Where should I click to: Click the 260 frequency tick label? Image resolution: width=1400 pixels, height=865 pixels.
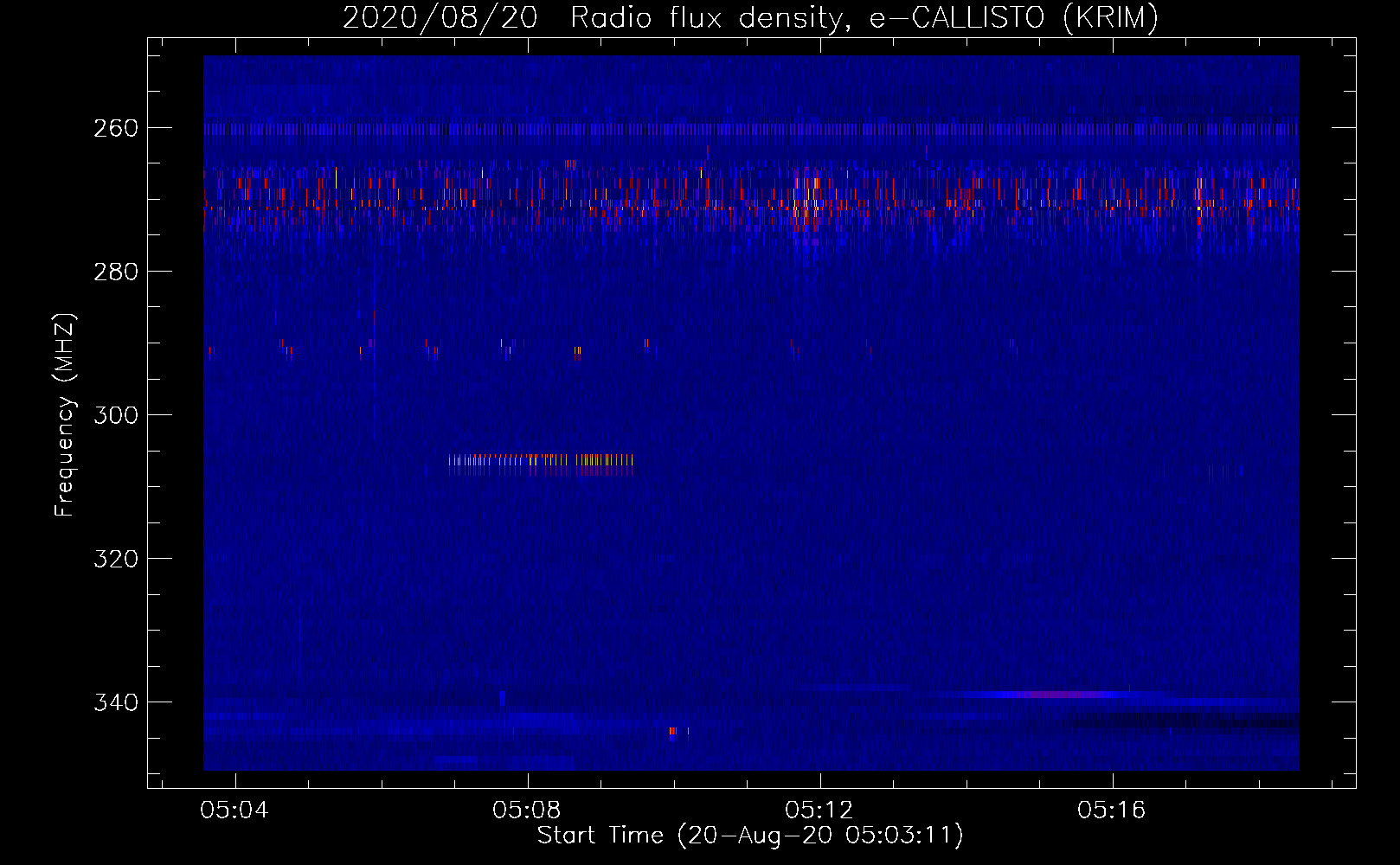tap(116, 128)
